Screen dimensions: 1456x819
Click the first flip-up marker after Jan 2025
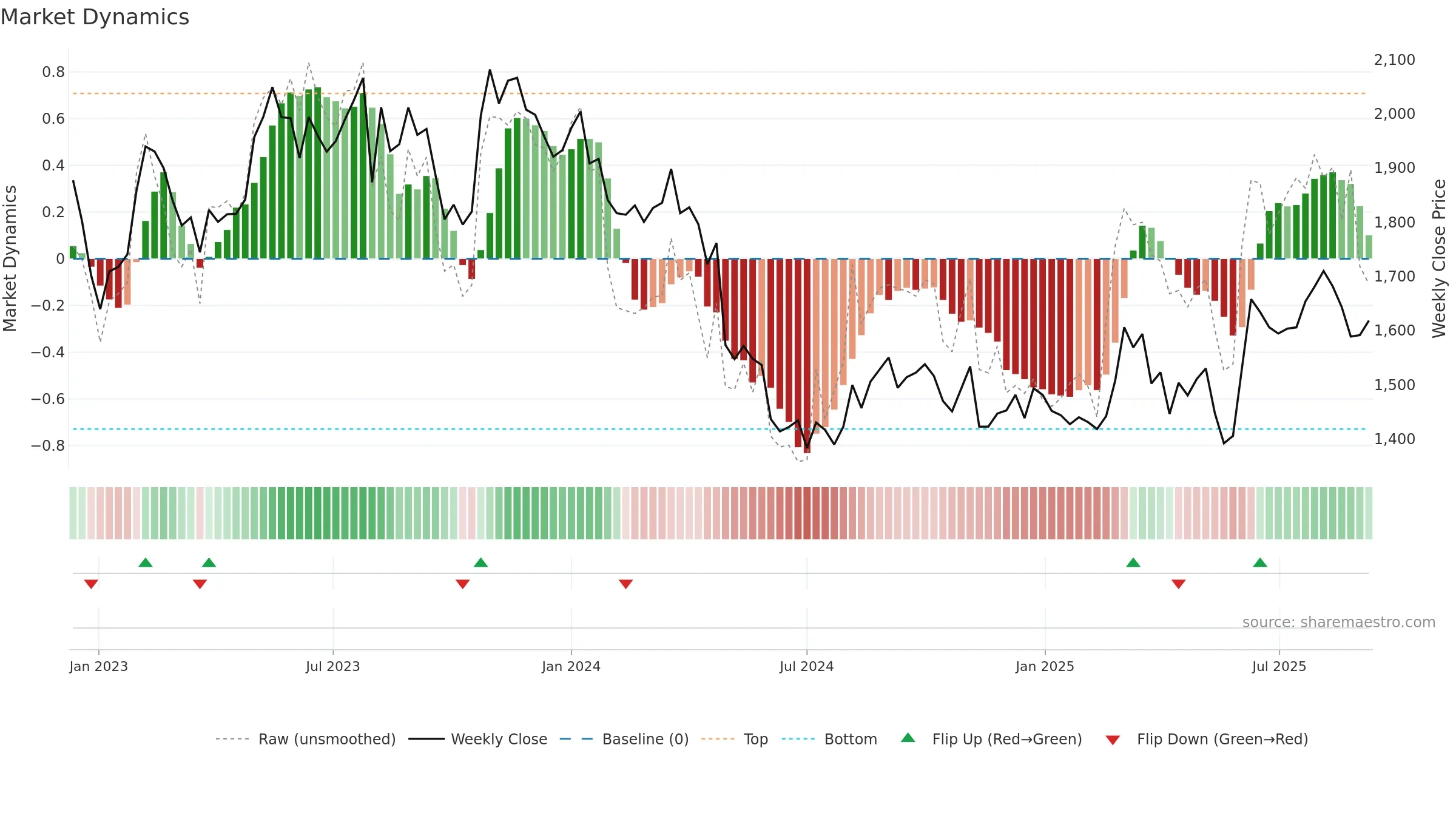[x=1133, y=562]
